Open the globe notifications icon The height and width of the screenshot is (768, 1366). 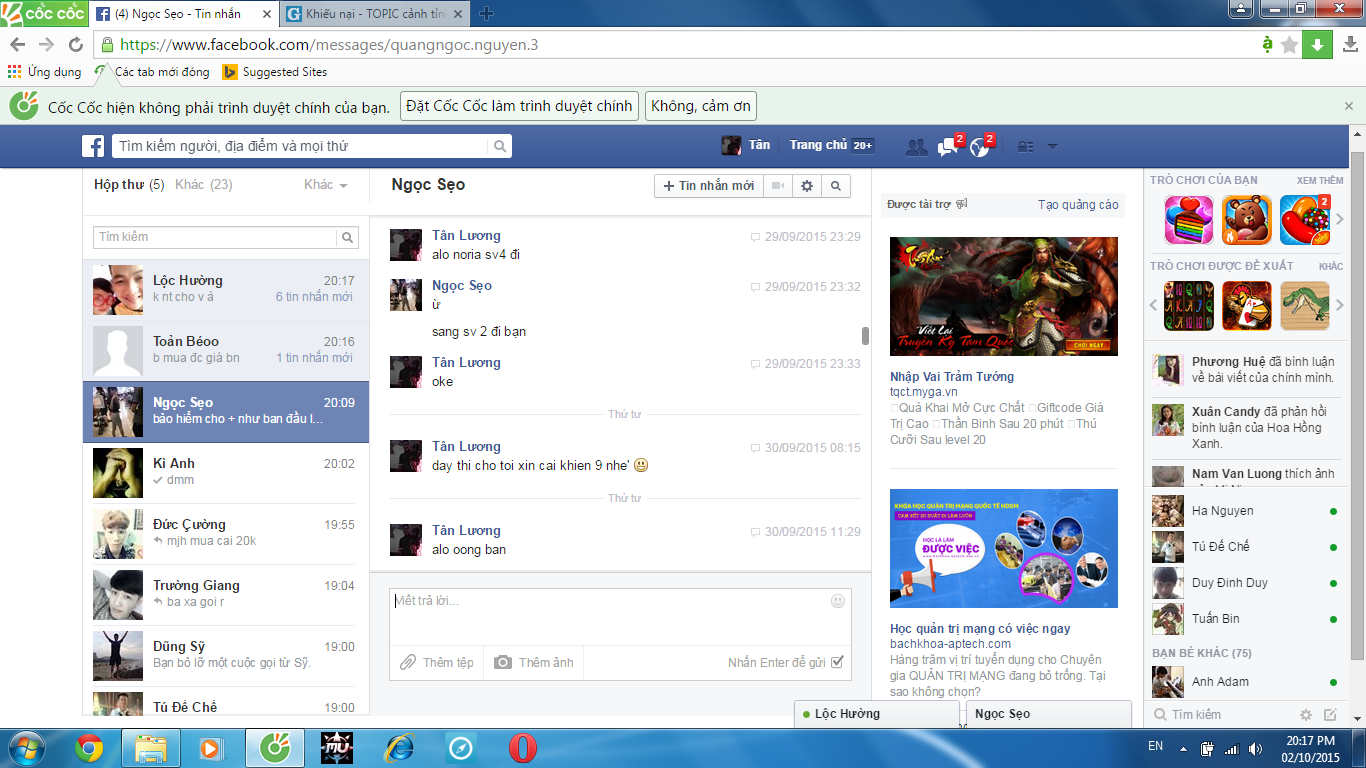(x=979, y=146)
